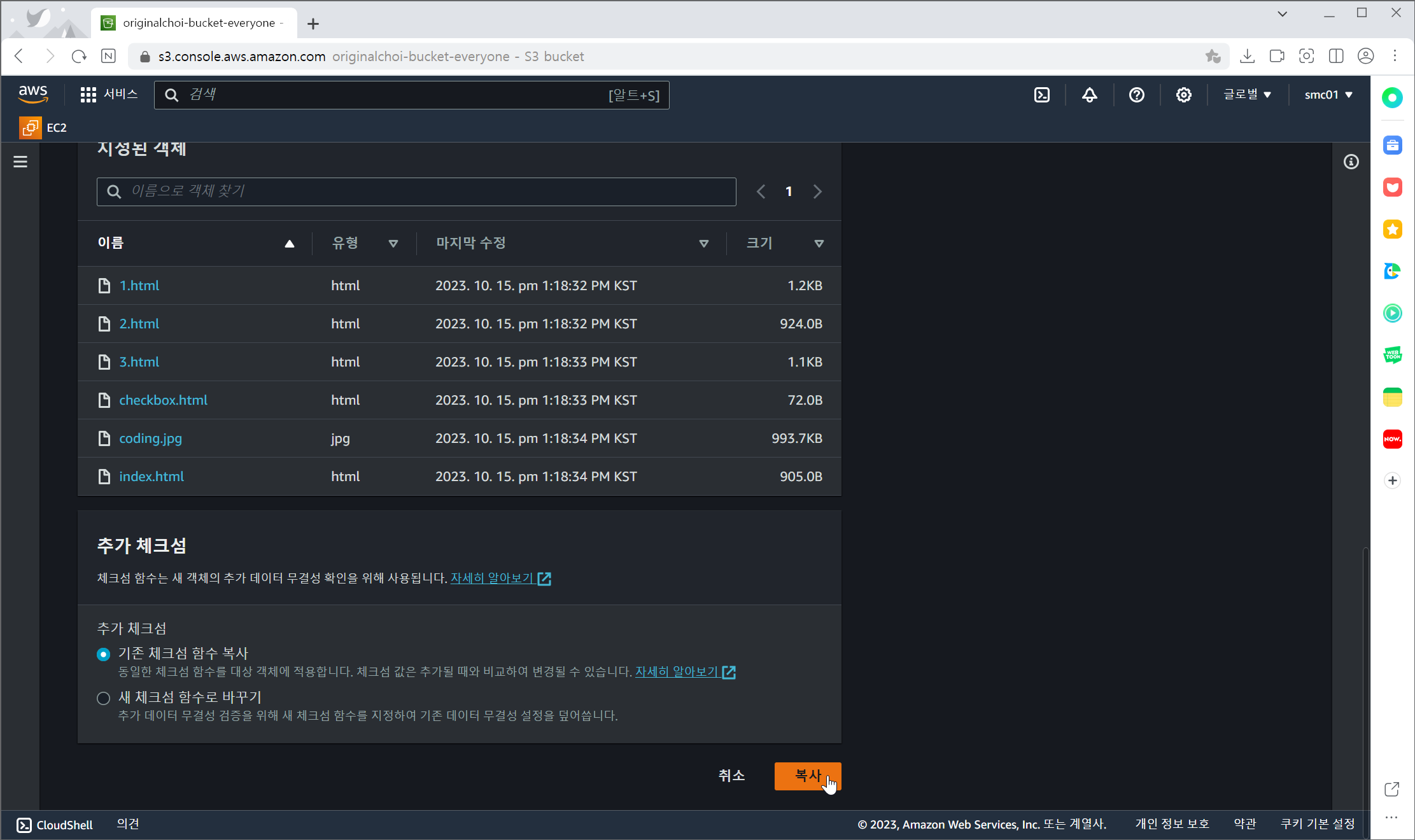Open 자세히 알아보기 link under 추가 체크섬 heading
The image size is (1415, 840).
point(501,578)
